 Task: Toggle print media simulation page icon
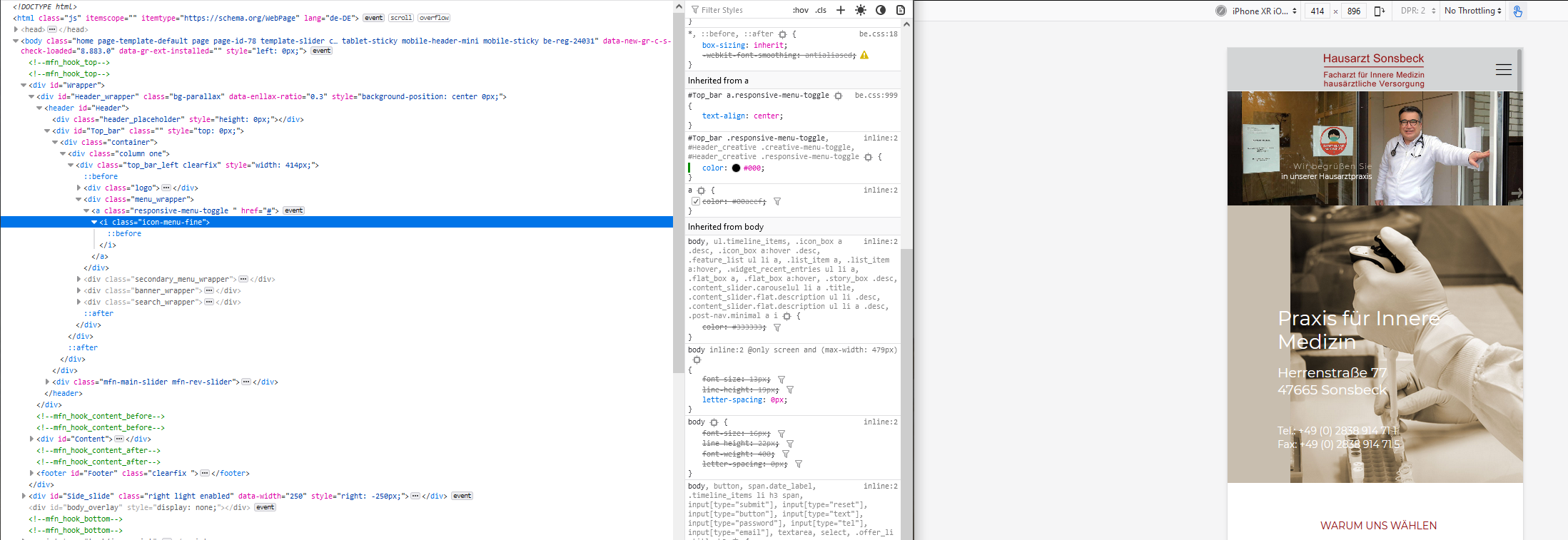(901, 10)
